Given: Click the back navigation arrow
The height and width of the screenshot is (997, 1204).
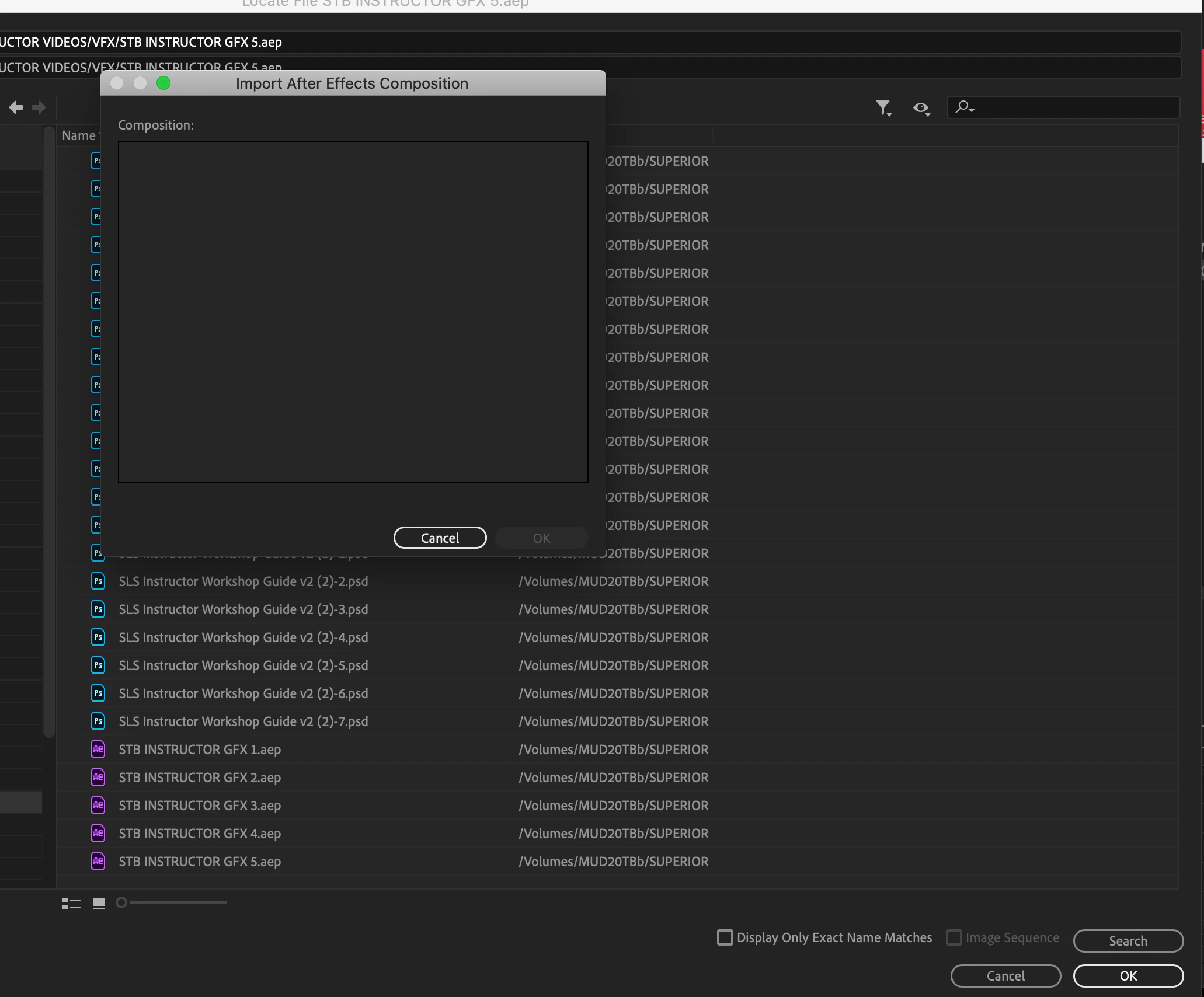Looking at the screenshot, I should coord(16,107).
